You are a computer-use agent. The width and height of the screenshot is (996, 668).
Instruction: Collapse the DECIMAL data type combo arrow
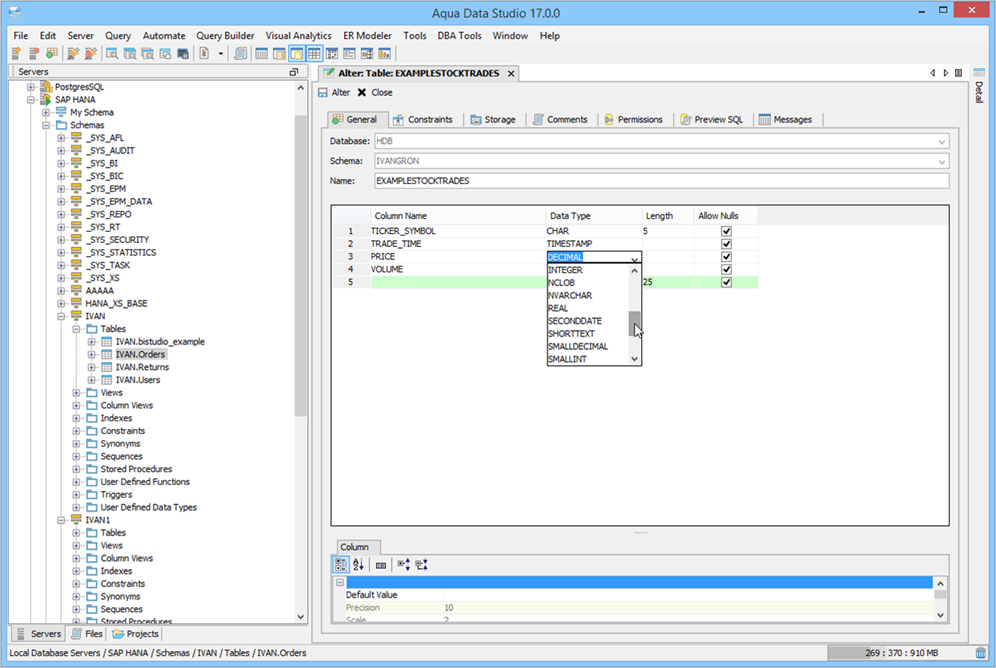click(x=634, y=258)
